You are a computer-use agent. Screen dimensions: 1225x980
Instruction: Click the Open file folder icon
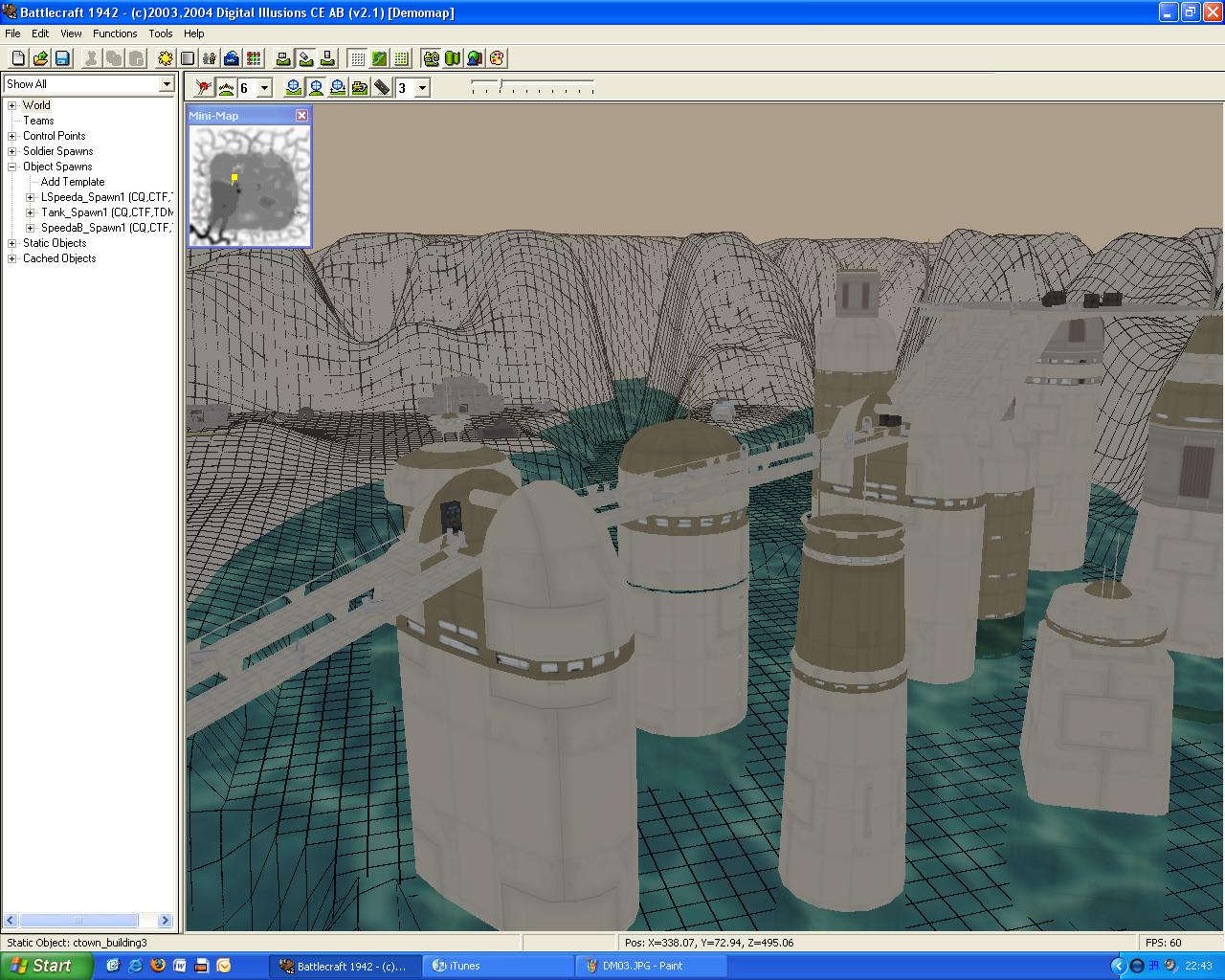(40, 58)
